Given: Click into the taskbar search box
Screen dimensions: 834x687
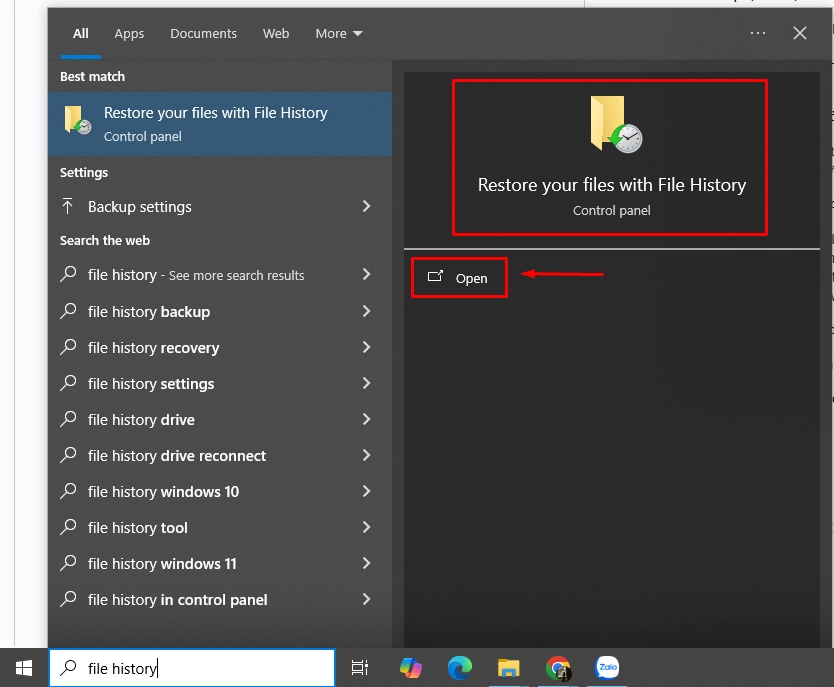Looking at the screenshot, I should pos(192,668).
